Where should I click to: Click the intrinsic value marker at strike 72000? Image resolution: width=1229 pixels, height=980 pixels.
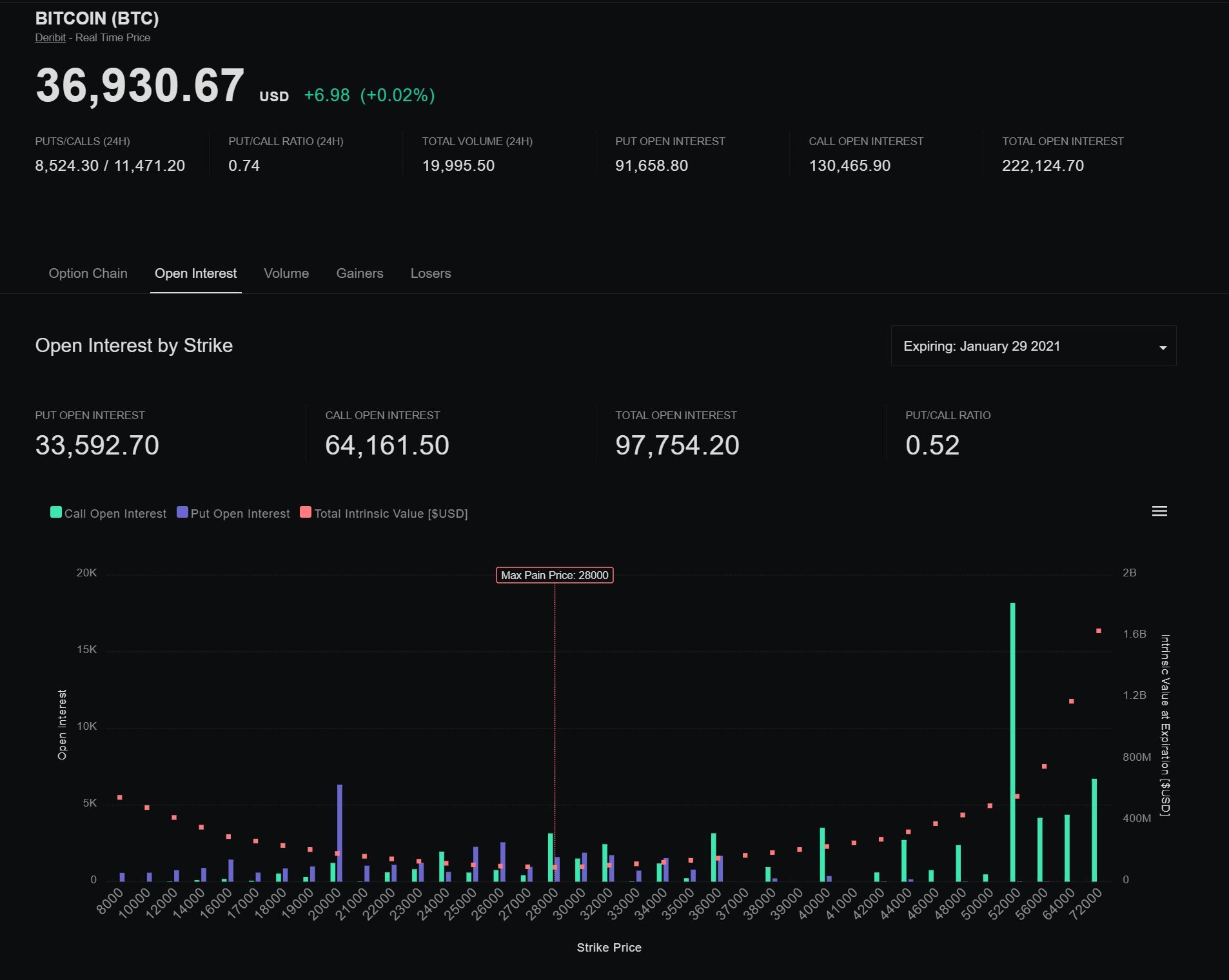coord(1099,631)
